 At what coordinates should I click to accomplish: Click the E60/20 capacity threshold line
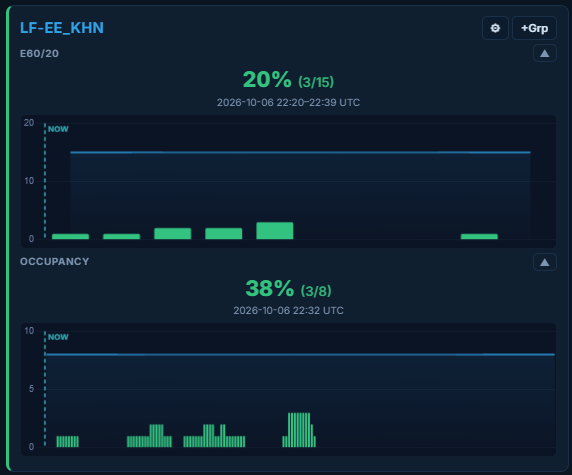(x=300, y=152)
